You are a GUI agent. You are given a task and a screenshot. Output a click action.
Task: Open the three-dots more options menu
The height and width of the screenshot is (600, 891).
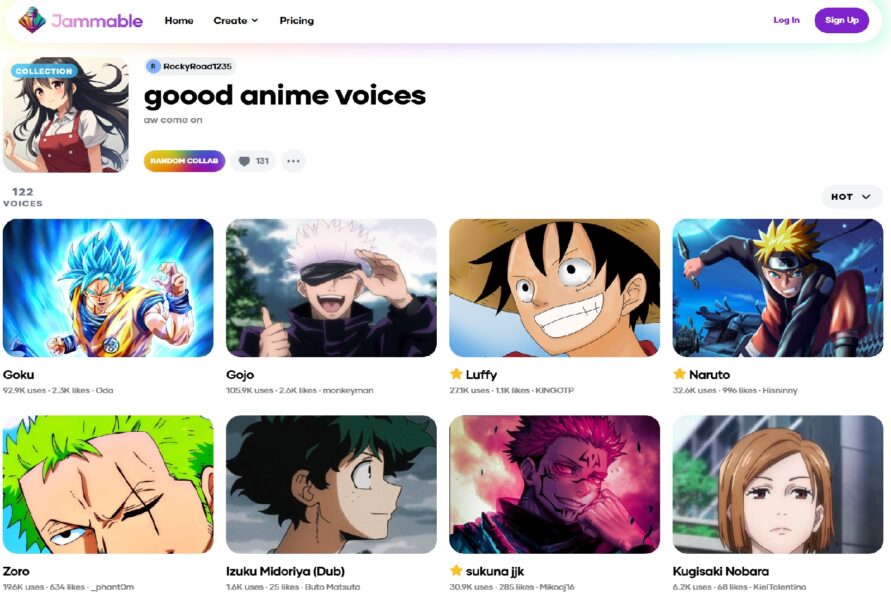tap(293, 161)
